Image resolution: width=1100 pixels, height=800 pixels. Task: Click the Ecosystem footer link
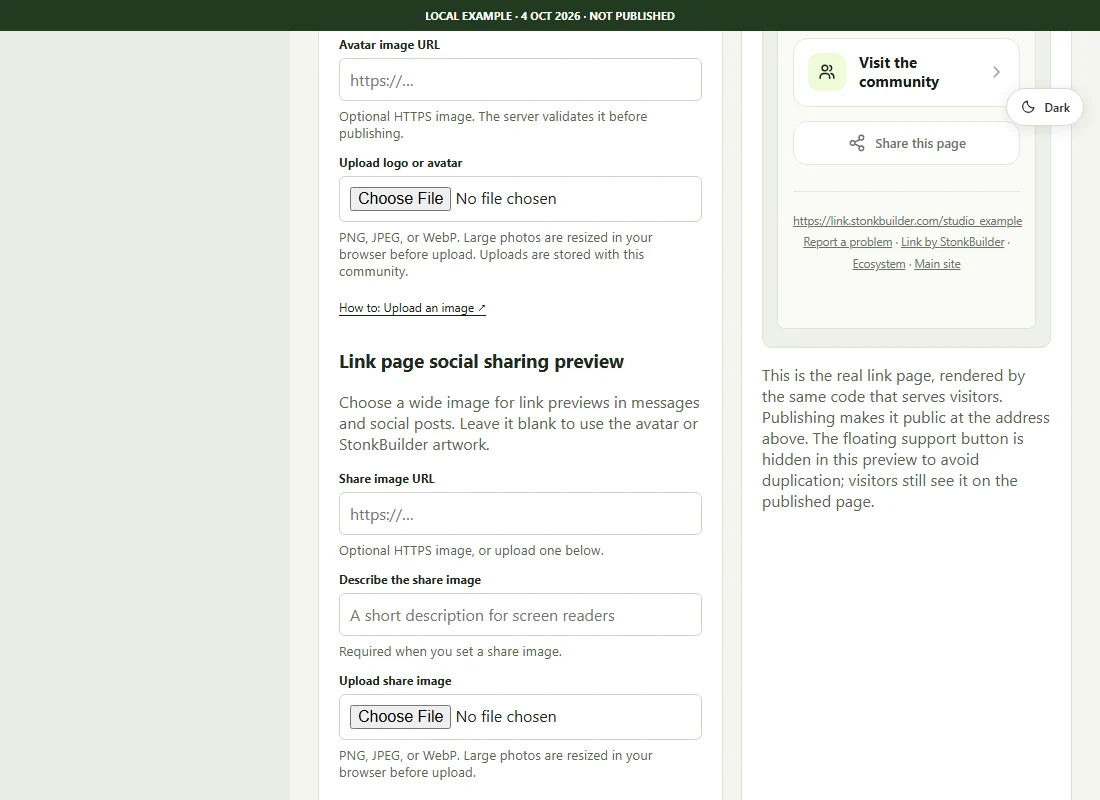tap(879, 264)
